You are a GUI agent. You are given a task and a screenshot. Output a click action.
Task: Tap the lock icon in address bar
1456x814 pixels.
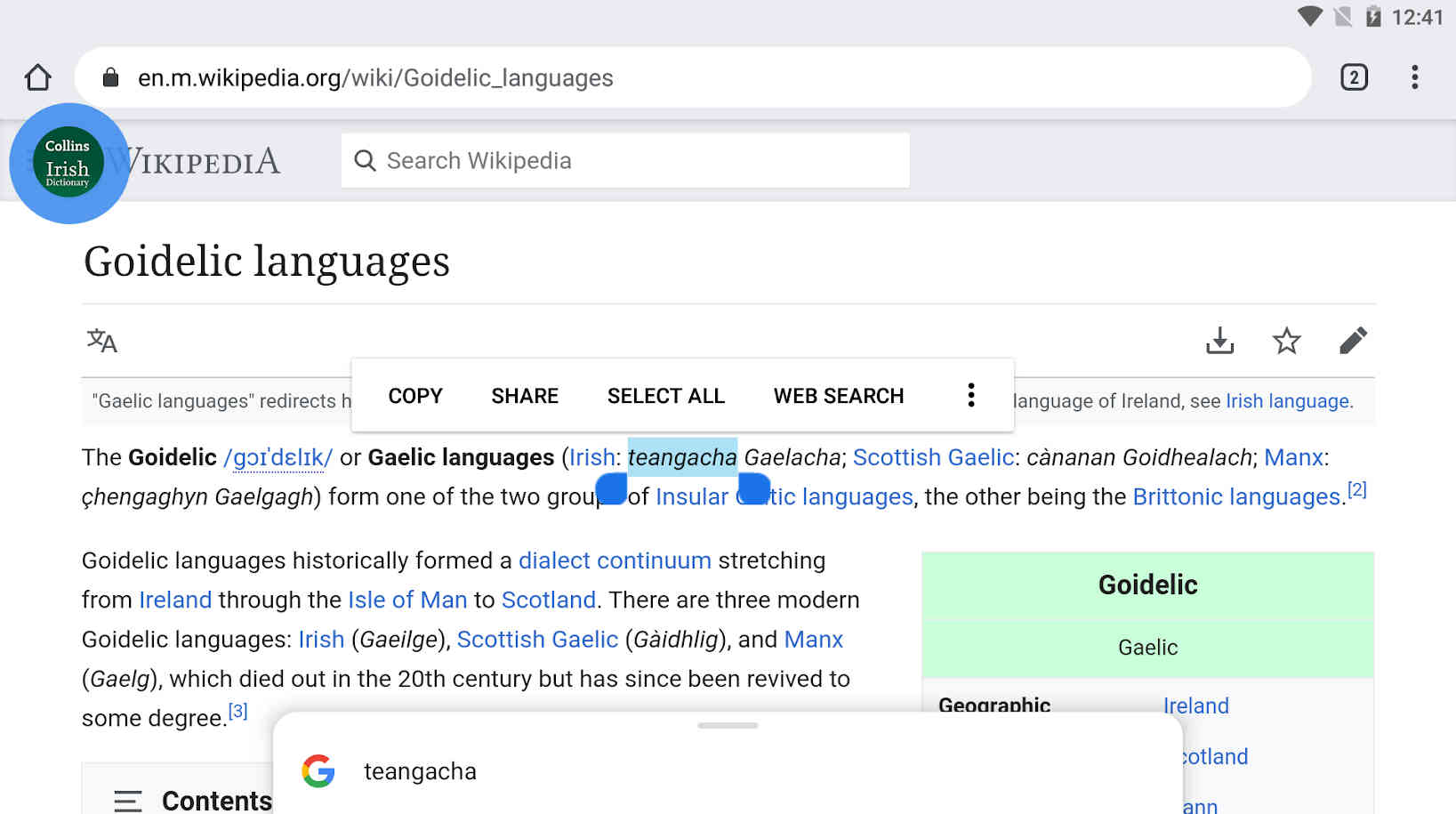pos(110,77)
